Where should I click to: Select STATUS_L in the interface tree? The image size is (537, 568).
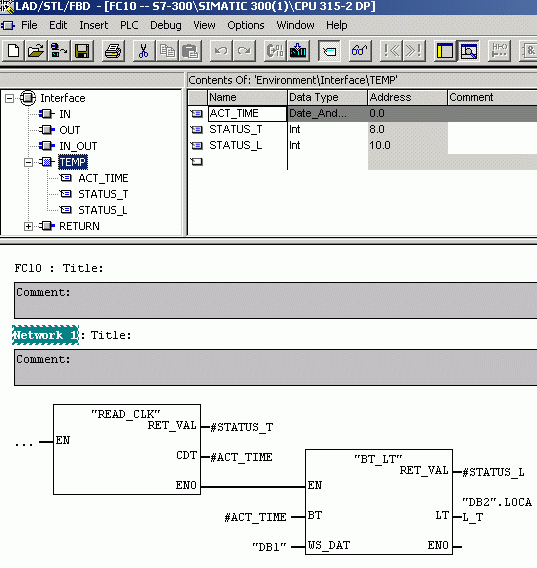click(103, 210)
